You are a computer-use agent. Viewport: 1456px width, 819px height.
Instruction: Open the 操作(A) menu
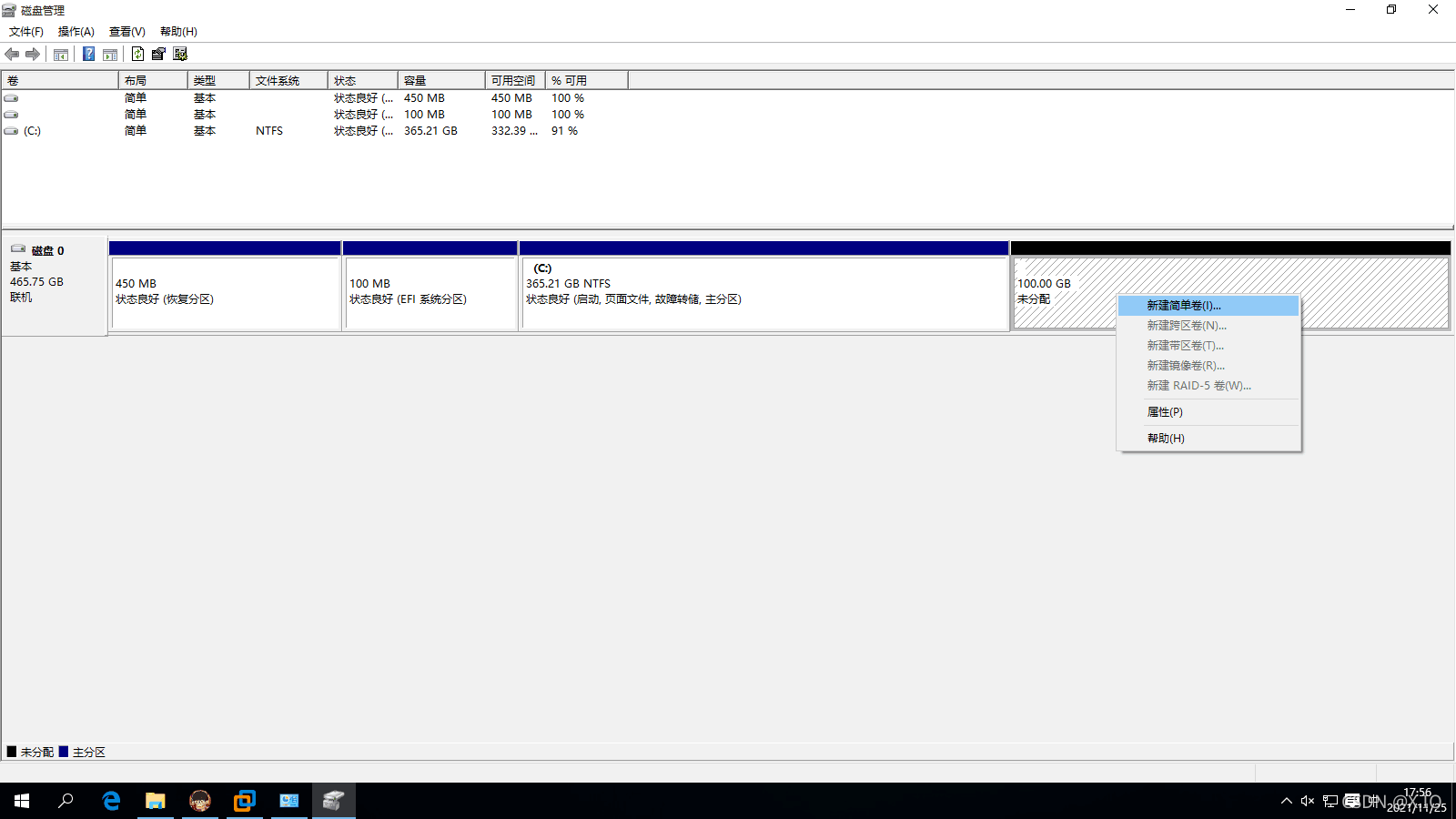[x=76, y=32]
